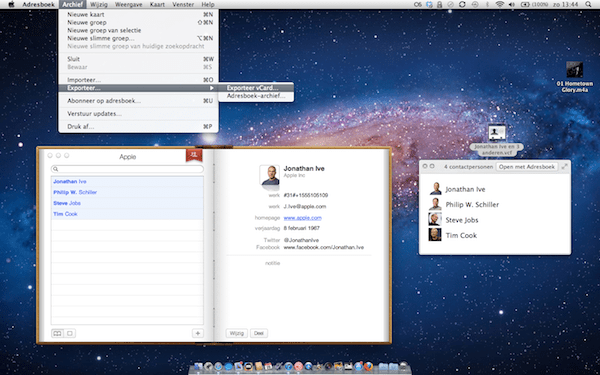Open Firefox from the Dock
Viewport: 600px width, 375px height.
(x=368, y=367)
